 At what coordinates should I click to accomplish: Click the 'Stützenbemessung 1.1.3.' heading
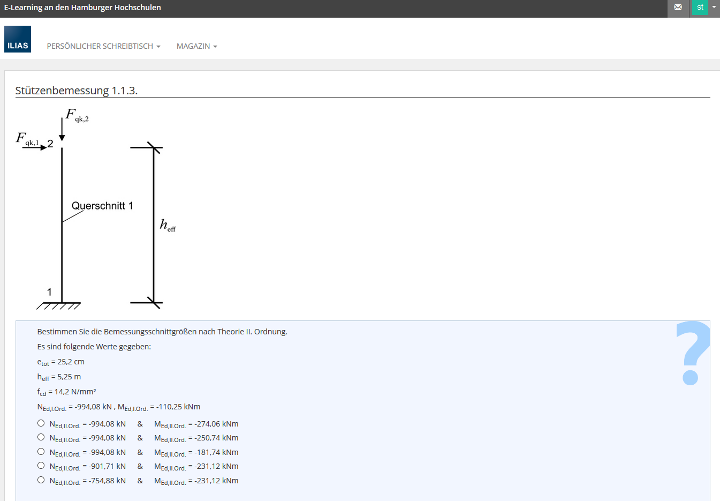coord(76,90)
